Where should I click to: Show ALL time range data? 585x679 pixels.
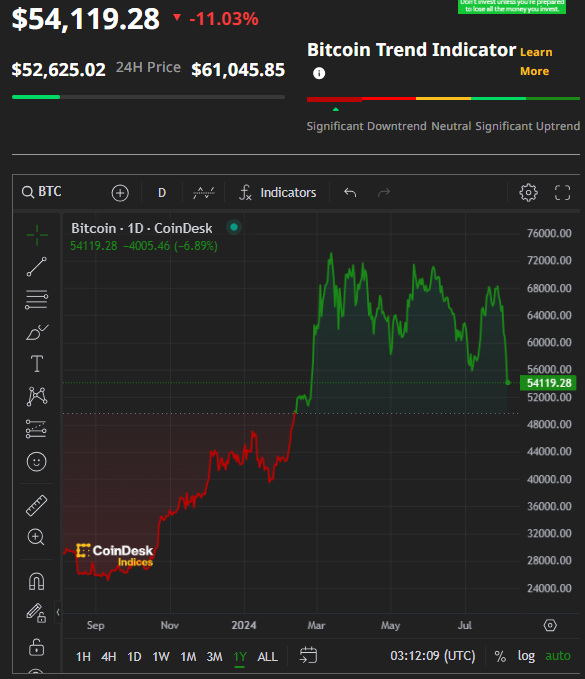pos(267,656)
